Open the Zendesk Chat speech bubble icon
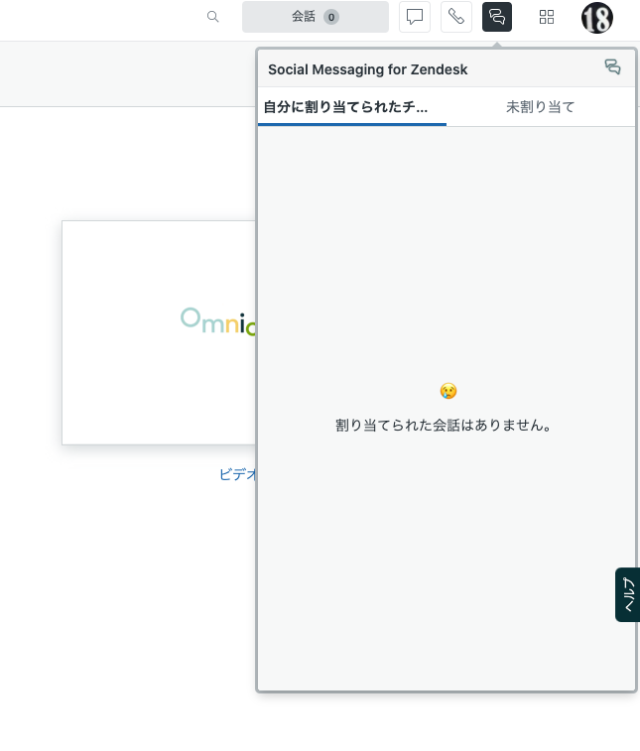Screen dimensions: 640x751 [x=414, y=17]
